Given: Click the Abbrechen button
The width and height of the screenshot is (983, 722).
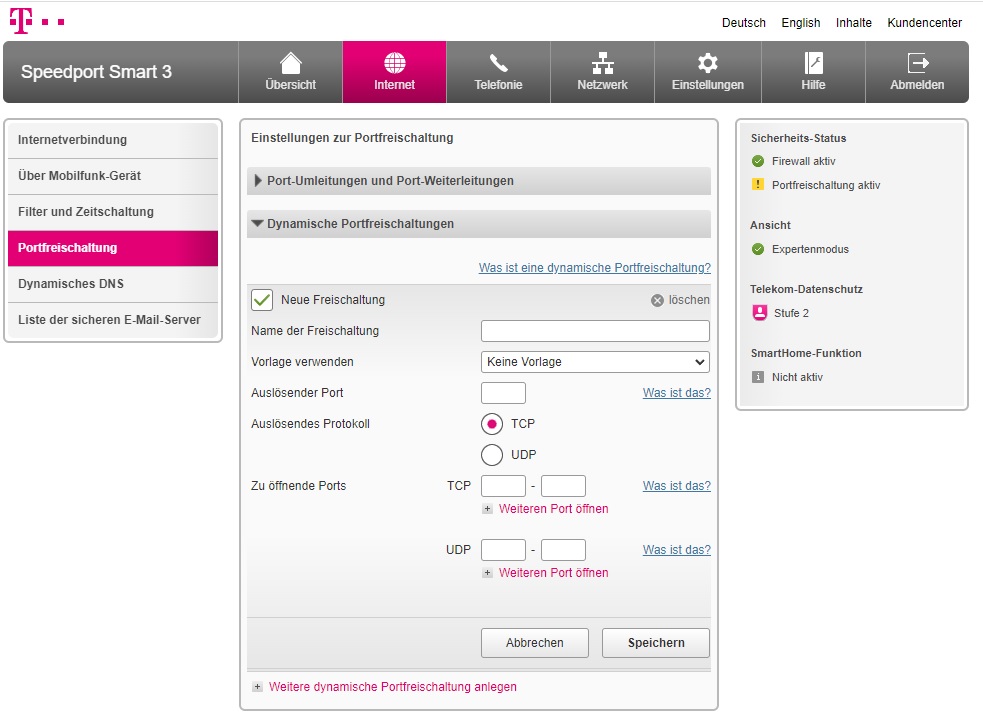Looking at the screenshot, I should click(x=535, y=643).
